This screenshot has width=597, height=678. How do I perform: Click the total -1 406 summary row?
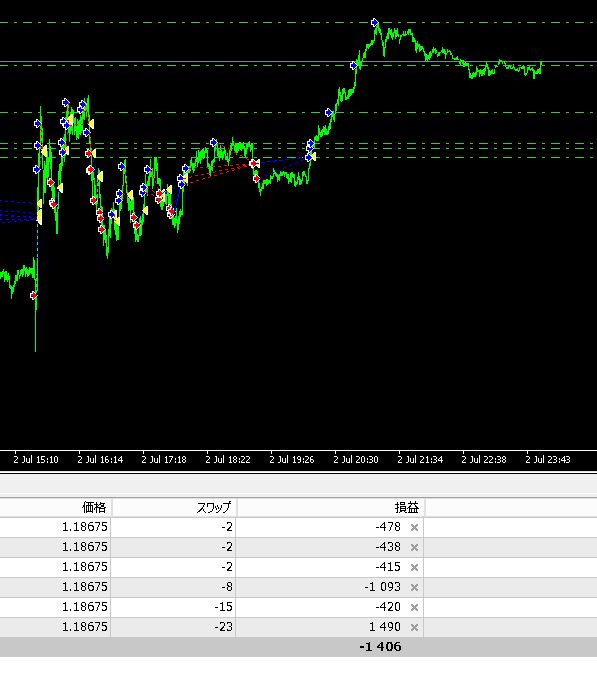298,647
